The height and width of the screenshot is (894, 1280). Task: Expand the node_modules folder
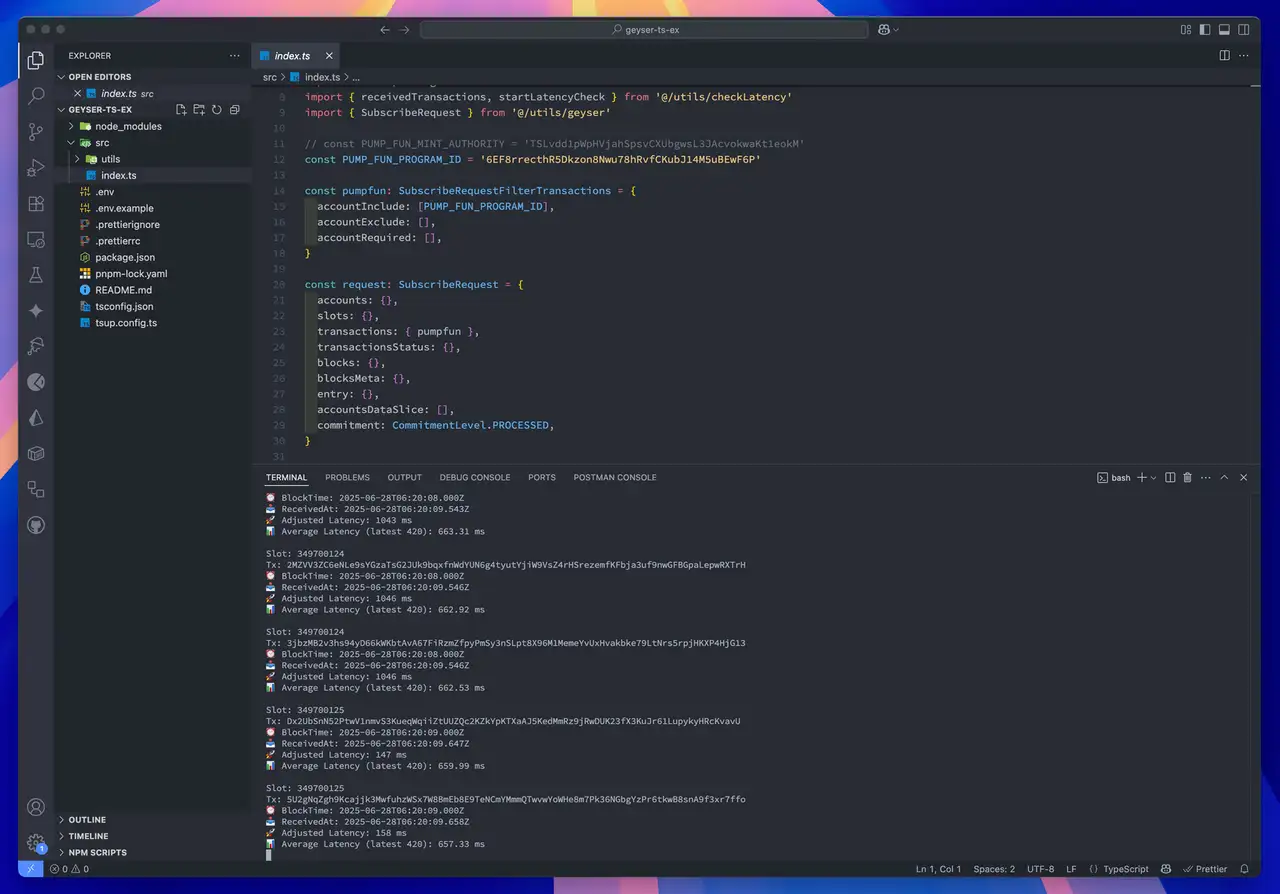(x=70, y=126)
